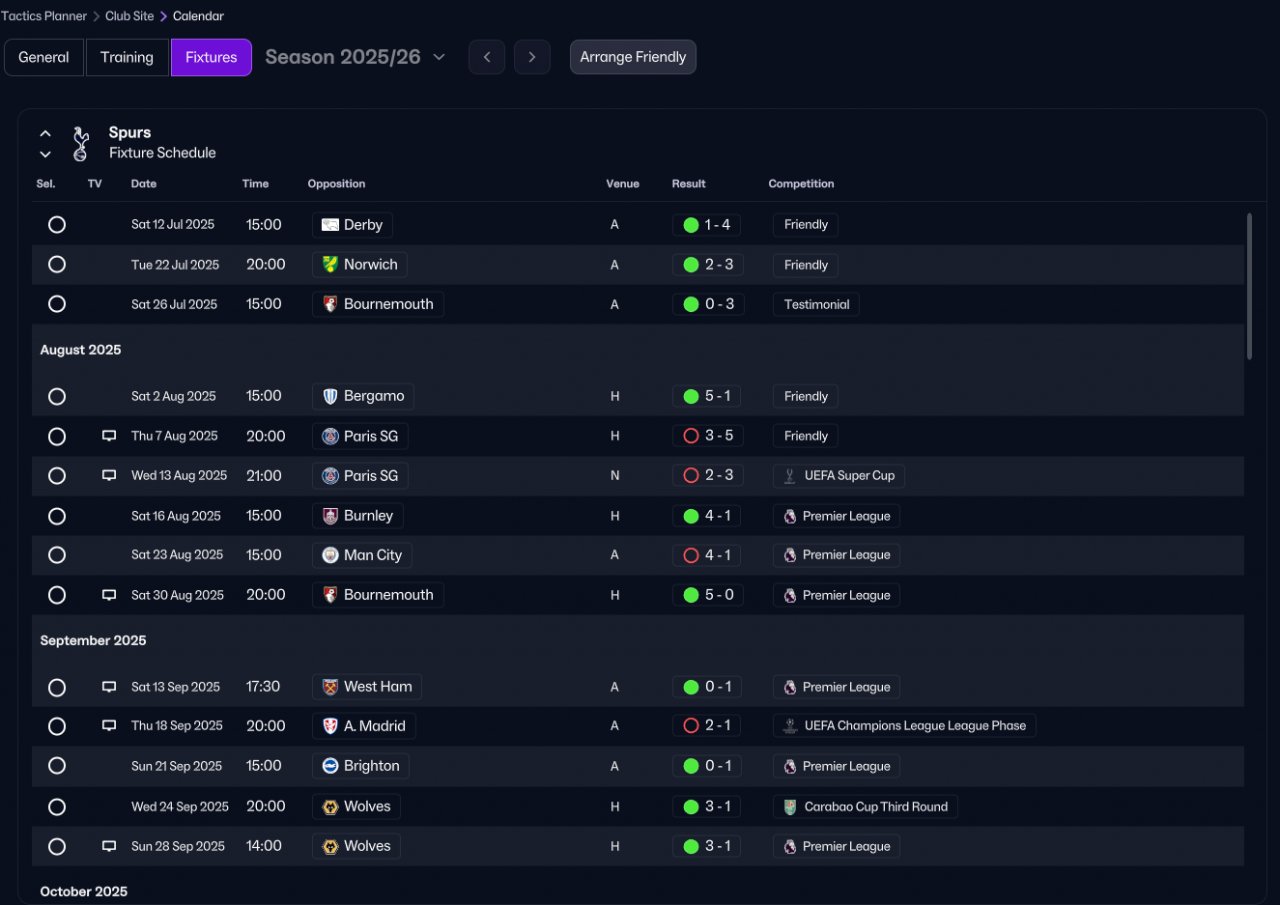This screenshot has height=905, width=1280.
Task: Open the Season 2025/26 dropdown
Action: pos(355,57)
